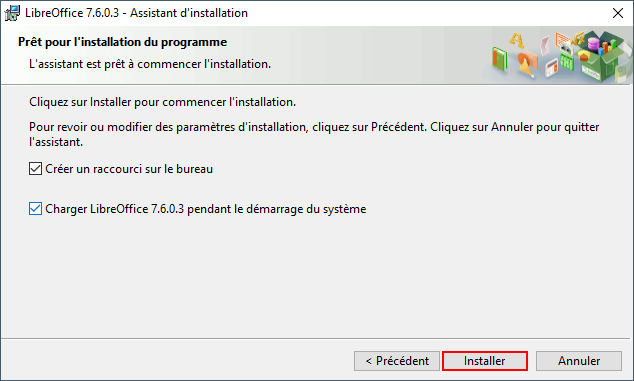Click the white presentation slide icon in banner
This screenshot has height=381, width=634.
click(552, 67)
